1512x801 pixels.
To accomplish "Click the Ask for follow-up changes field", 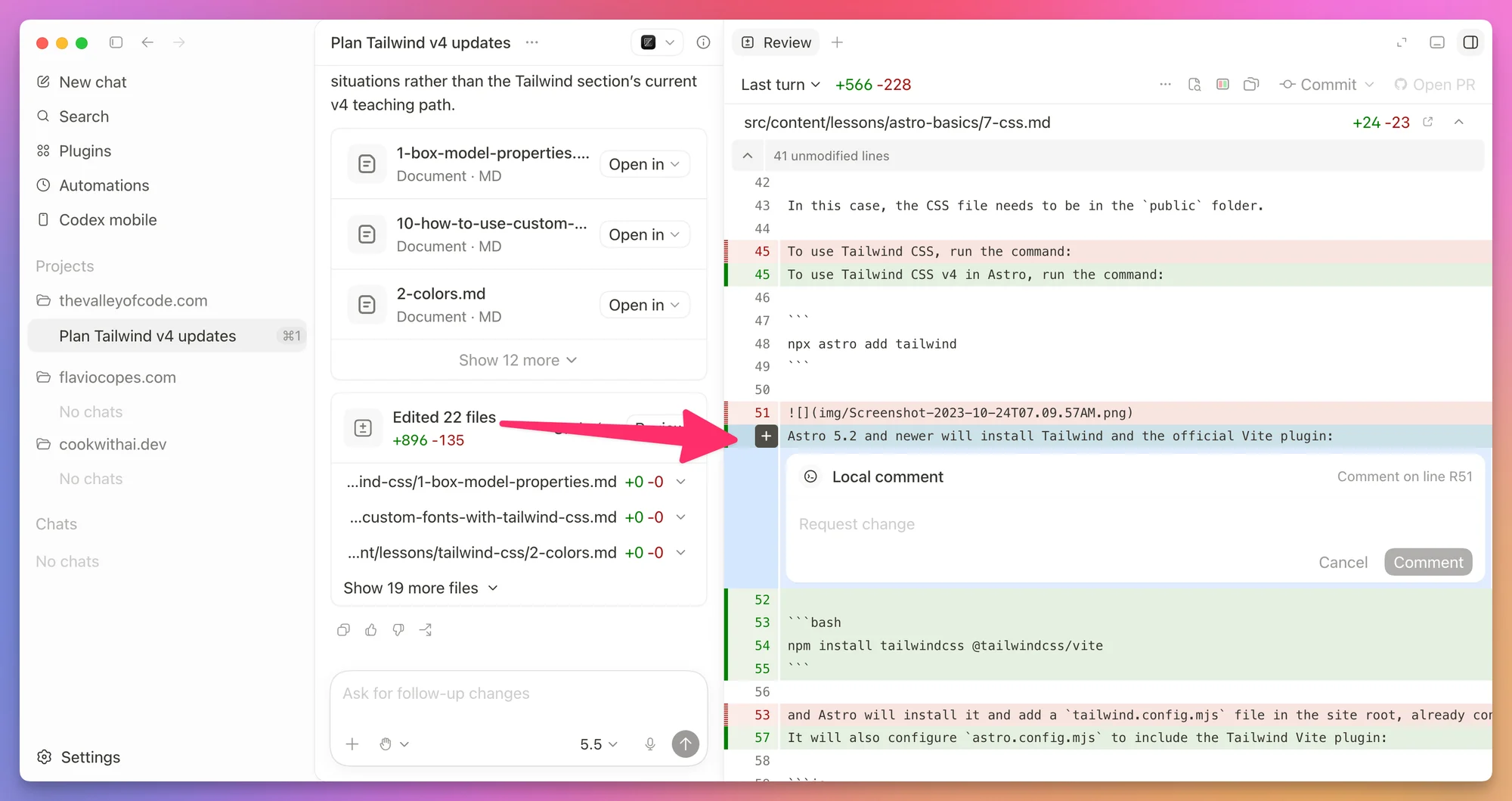I will click(519, 694).
